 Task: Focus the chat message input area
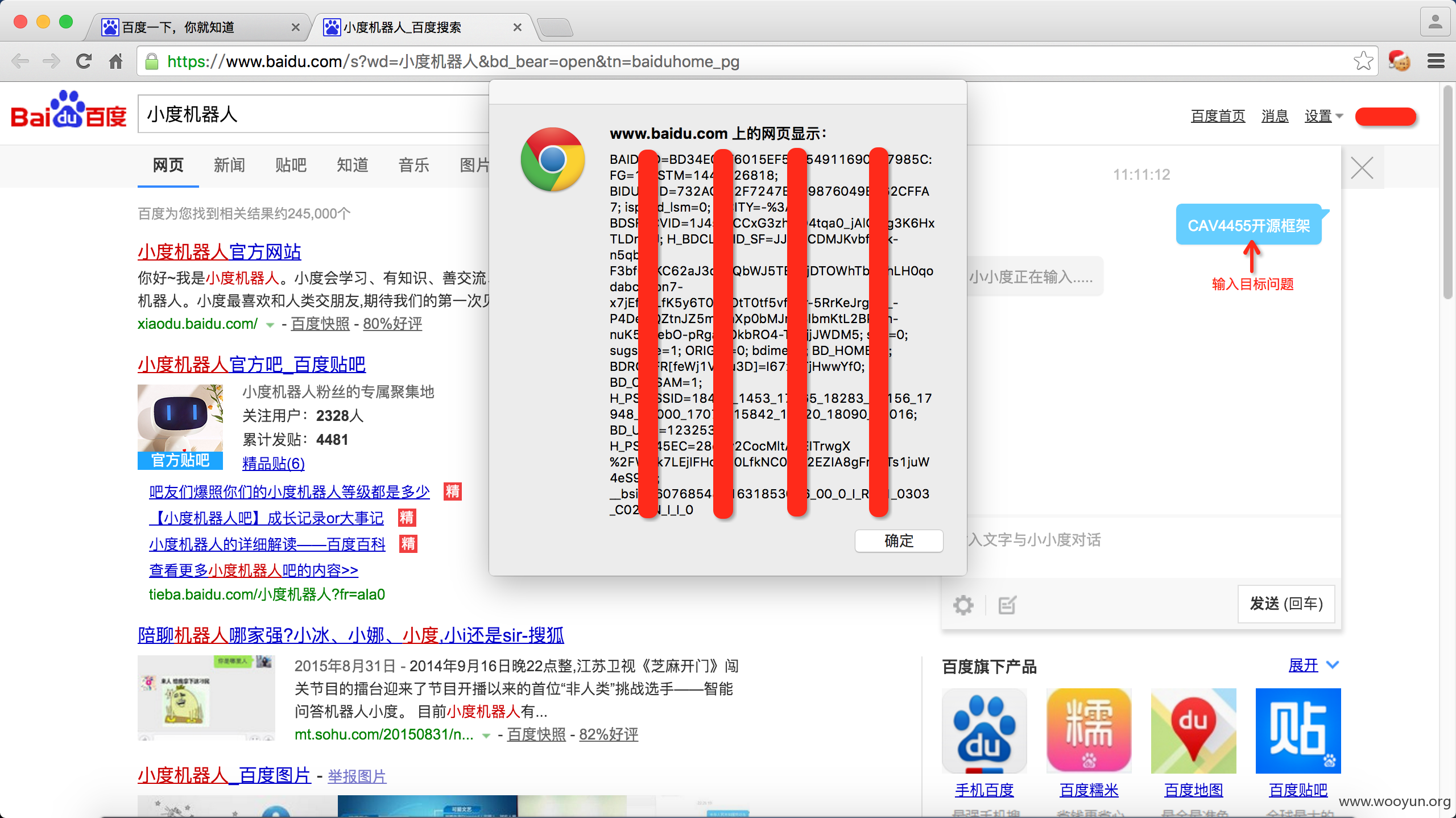1141,546
